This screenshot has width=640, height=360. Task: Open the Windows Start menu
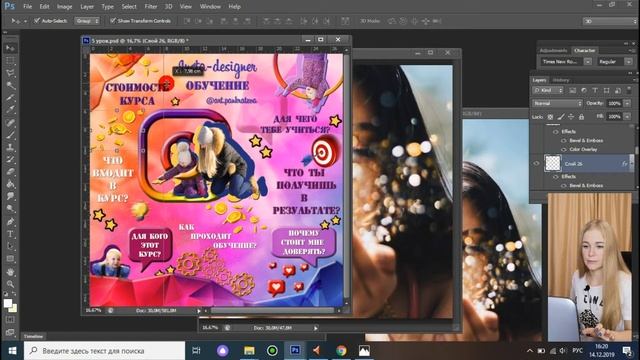(x=12, y=351)
